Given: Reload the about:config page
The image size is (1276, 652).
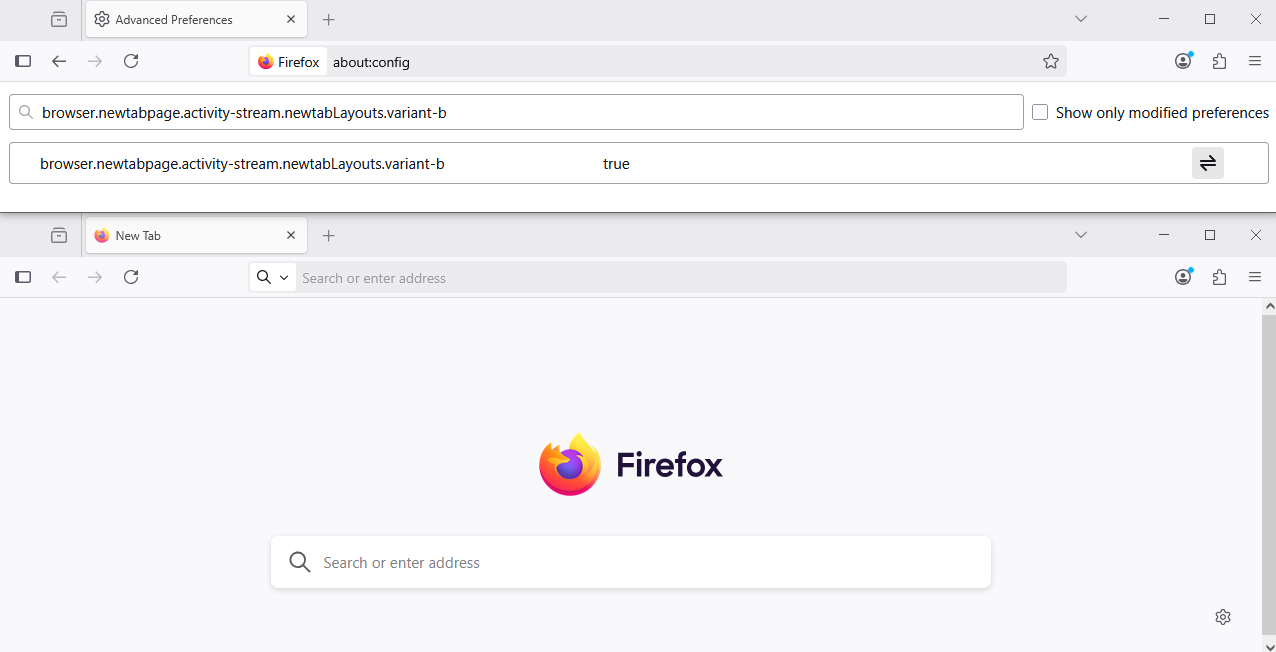Looking at the screenshot, I should click(x=131, y=61).
